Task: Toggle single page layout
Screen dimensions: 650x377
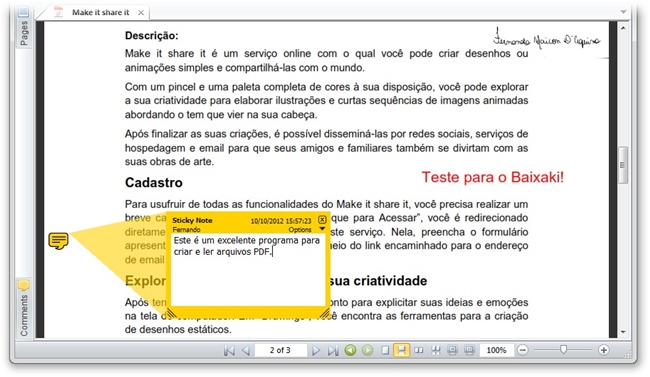Action: tap(385, 350)
